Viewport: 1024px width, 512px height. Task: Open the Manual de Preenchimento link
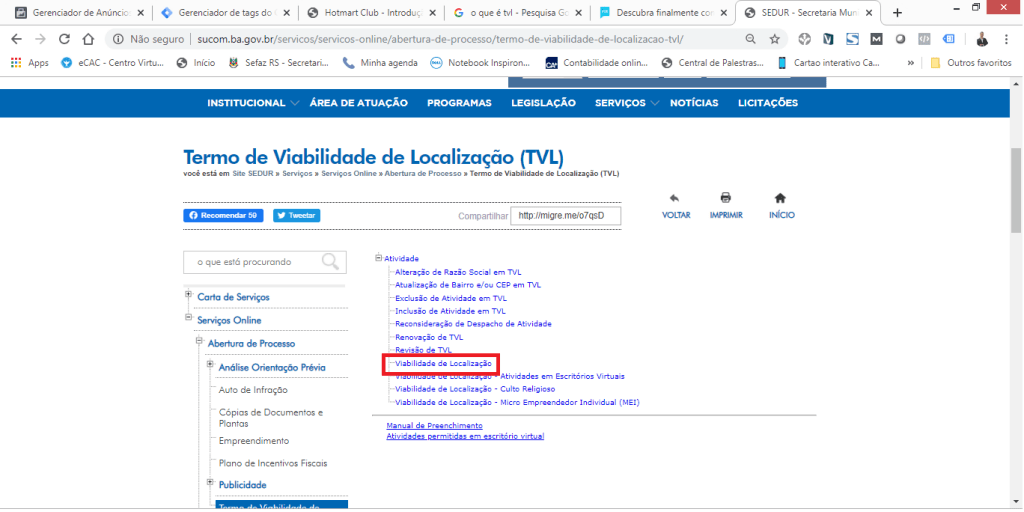(x=434, y=426)
